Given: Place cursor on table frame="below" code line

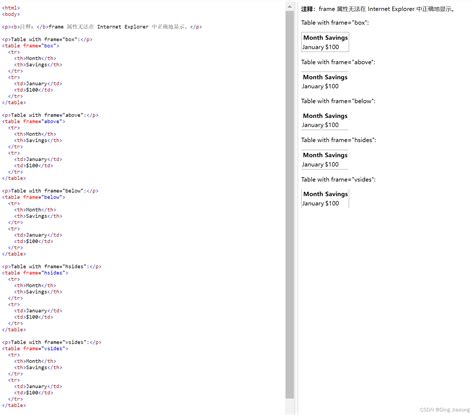Looking at the screenshot, I should (x=34, y=197).
